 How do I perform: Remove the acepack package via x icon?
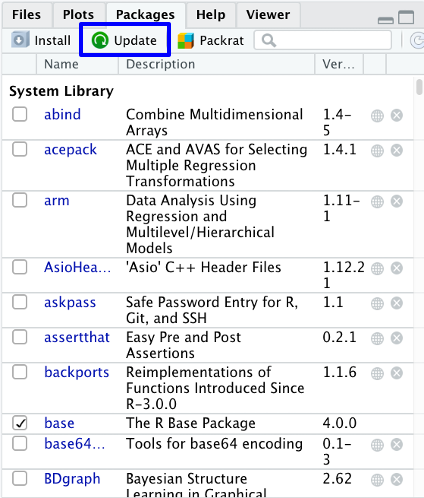pos(397,150)
